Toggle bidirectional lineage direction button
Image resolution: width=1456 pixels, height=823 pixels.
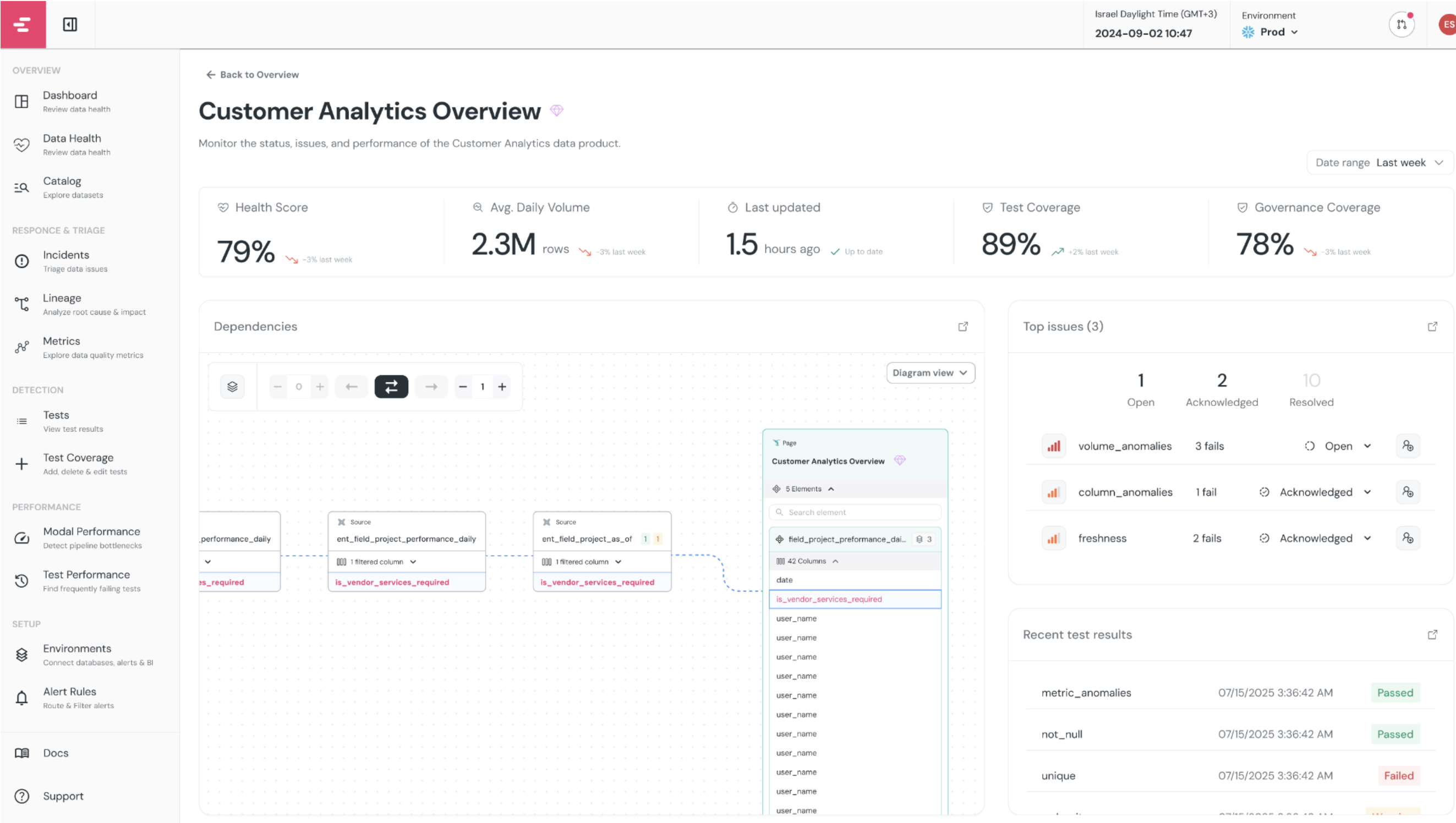pyautogui.click(x=391, y=387)
